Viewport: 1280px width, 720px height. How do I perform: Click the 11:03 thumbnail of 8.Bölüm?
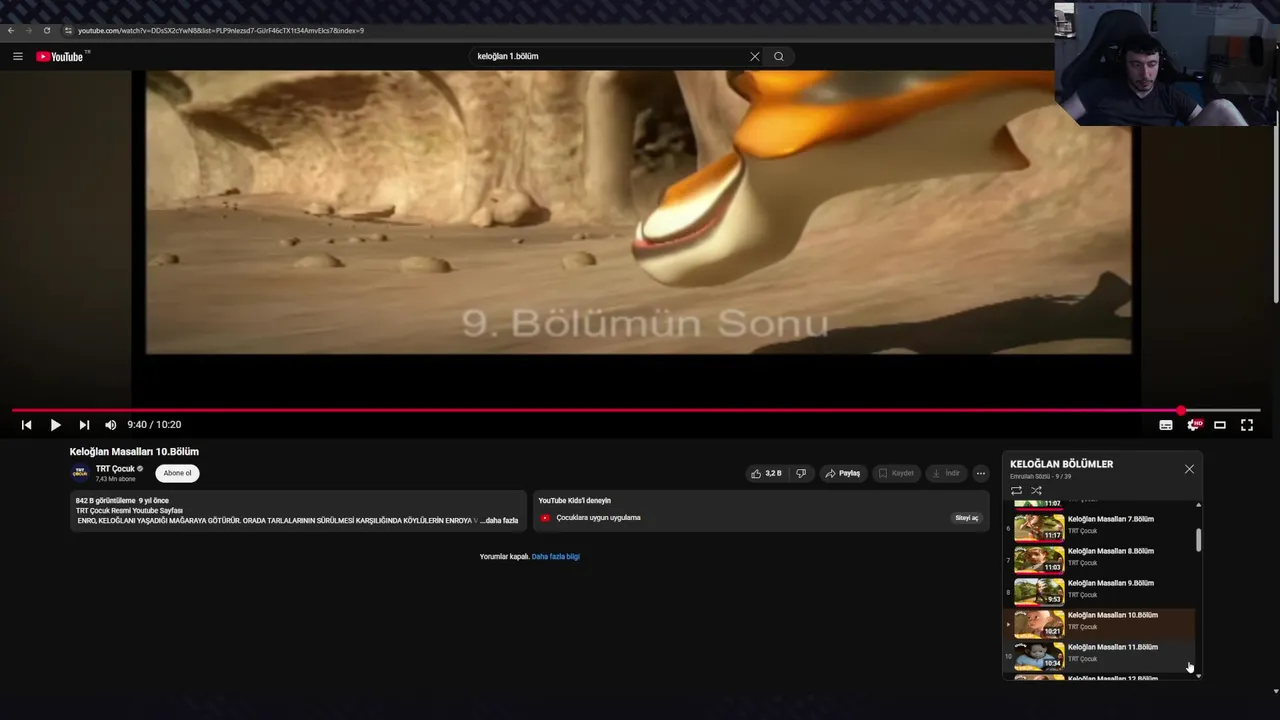1039,560
